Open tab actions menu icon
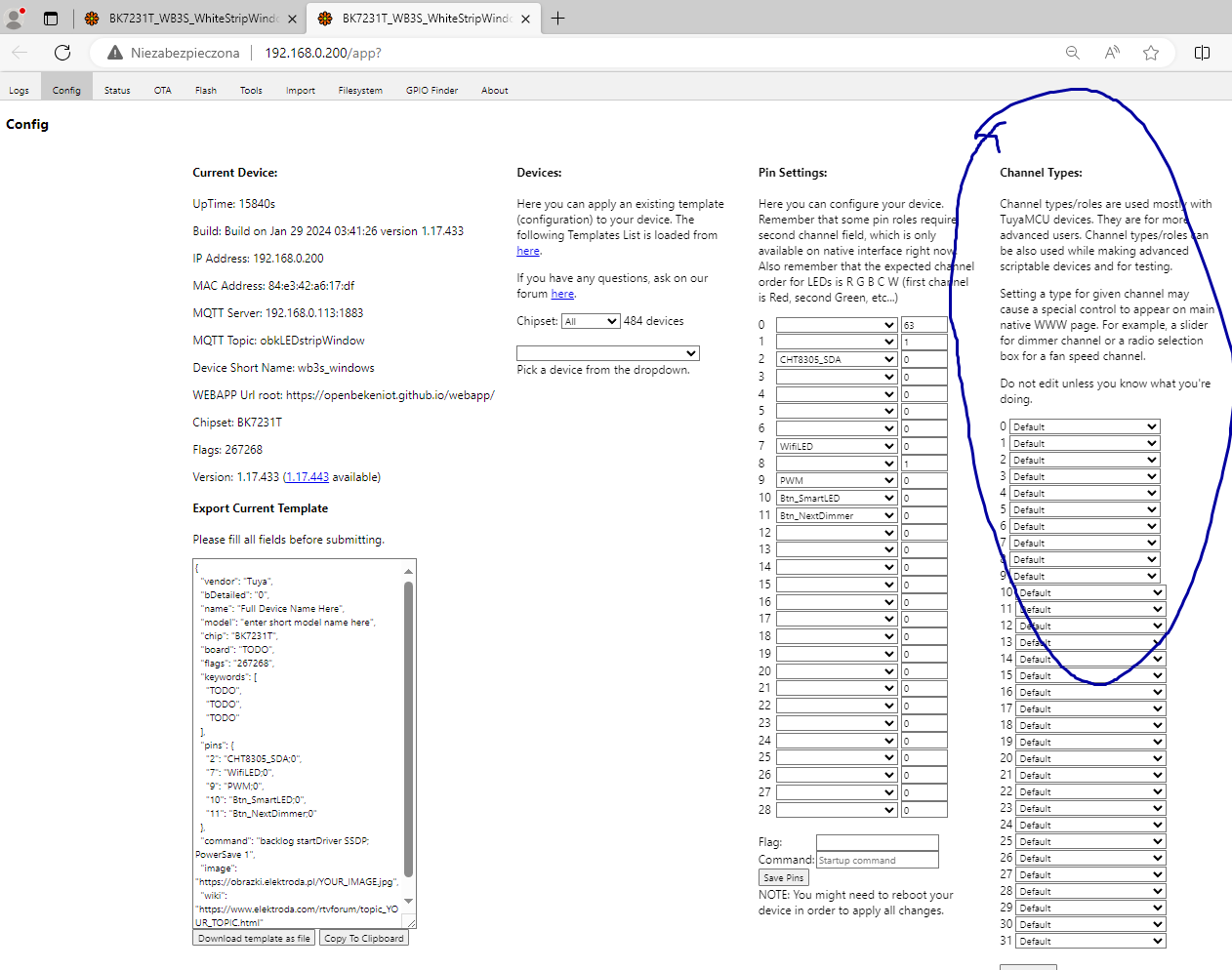Image resolution: width=1232 pixels, height=970 pixels. (x=51, y=18)
